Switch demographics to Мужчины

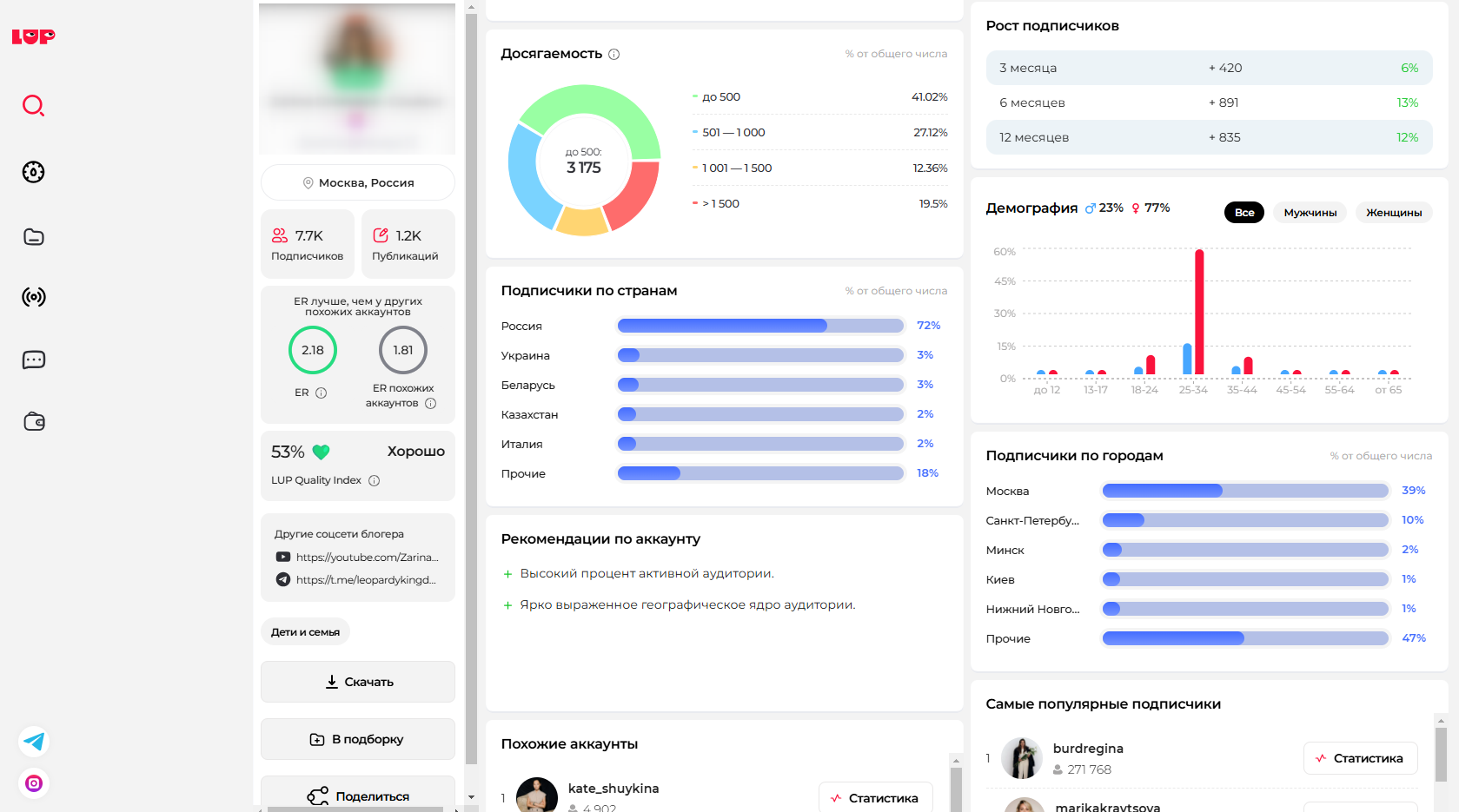[1310, 213]
